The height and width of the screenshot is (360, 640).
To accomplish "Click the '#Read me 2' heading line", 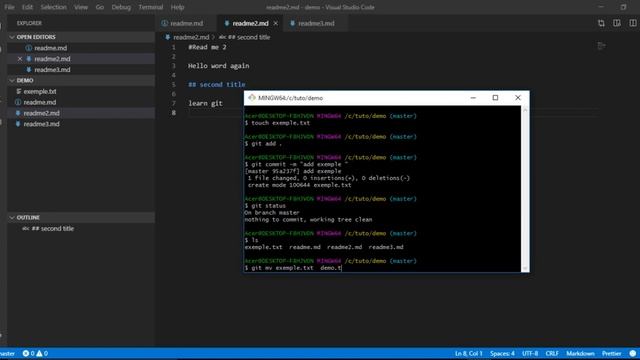I will (207, 47).
